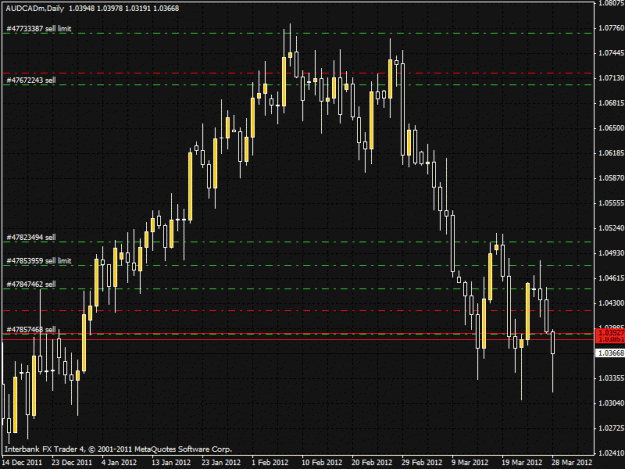Click the current price label 1.03668
This screenshot has width=625, height=469.
[x=611, y=353]
